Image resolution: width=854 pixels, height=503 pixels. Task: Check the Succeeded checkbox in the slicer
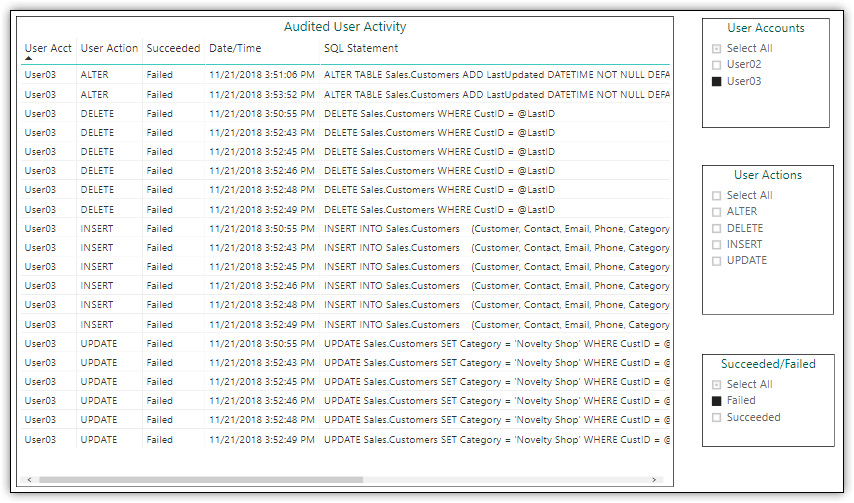point(716,418)
